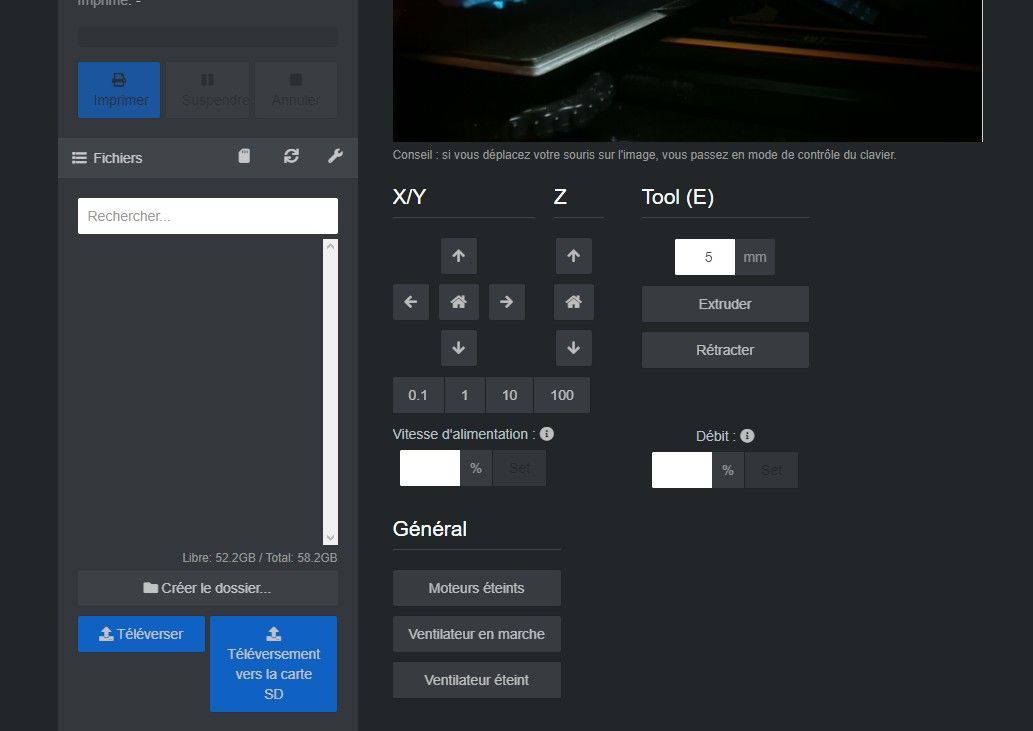
Task: Click the Annuler cancel button
Action: [296, 90]
